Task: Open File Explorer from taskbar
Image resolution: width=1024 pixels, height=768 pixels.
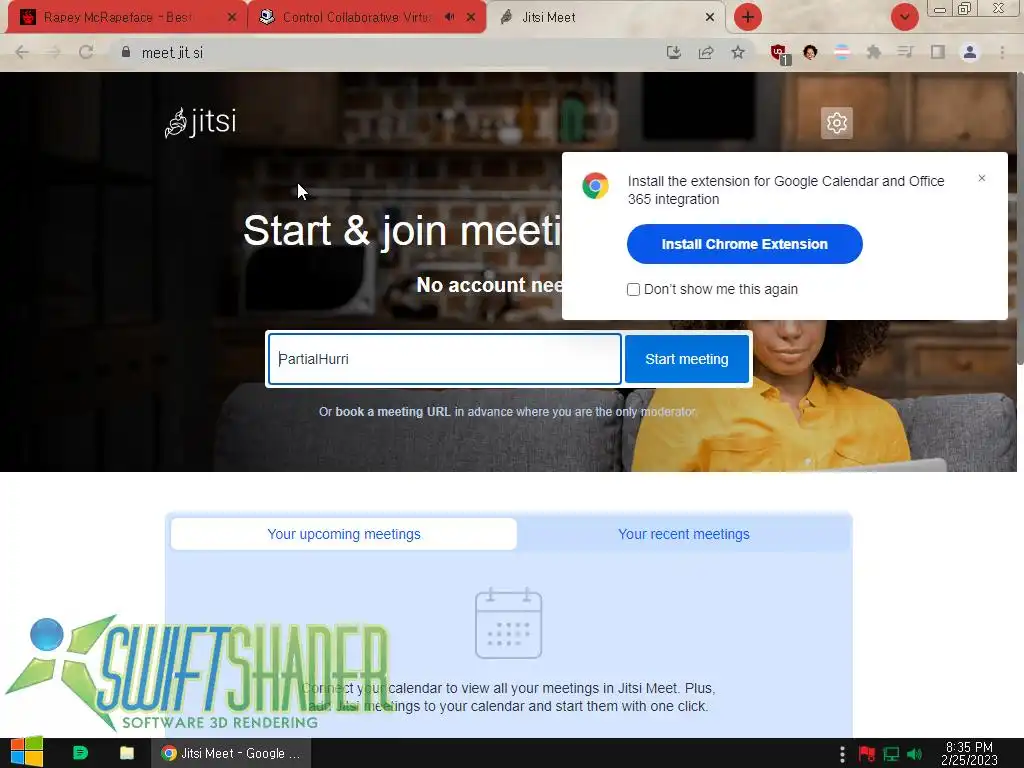Action: 127,753
